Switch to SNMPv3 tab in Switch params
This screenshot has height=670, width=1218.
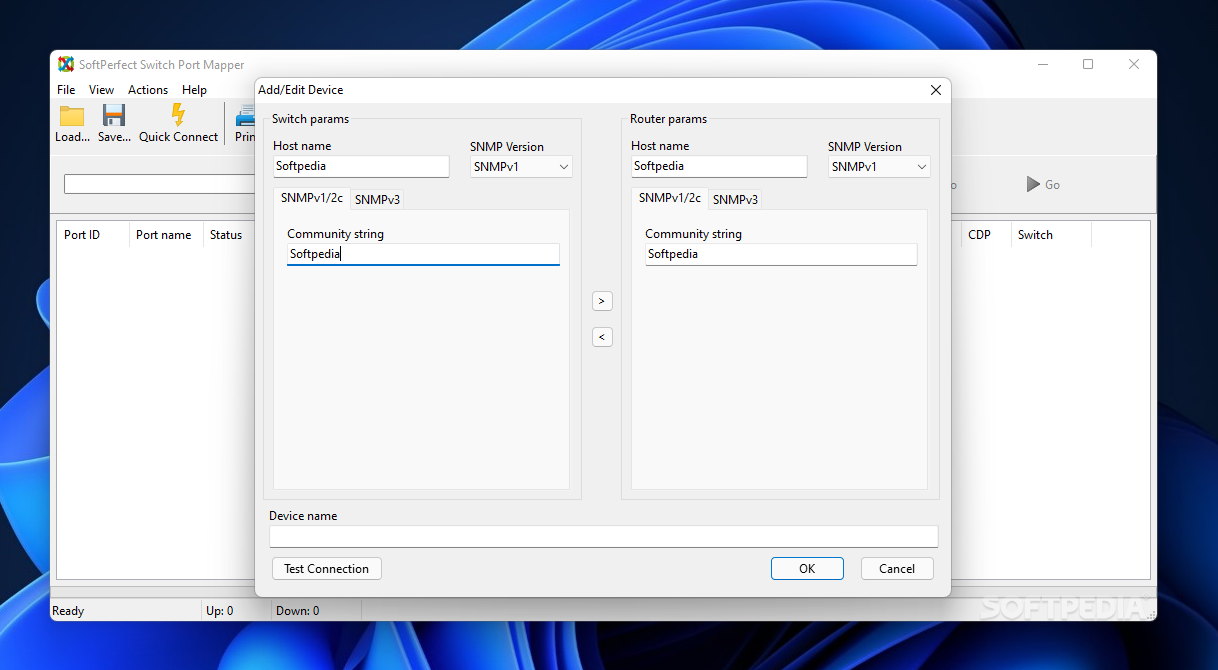tap(377, 199)
